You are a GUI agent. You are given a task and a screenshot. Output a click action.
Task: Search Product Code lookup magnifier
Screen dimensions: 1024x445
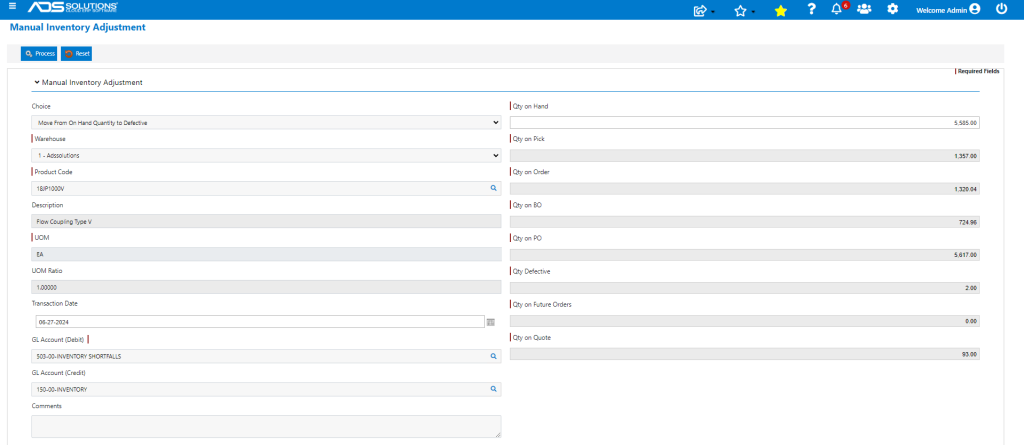pos(494,188)
